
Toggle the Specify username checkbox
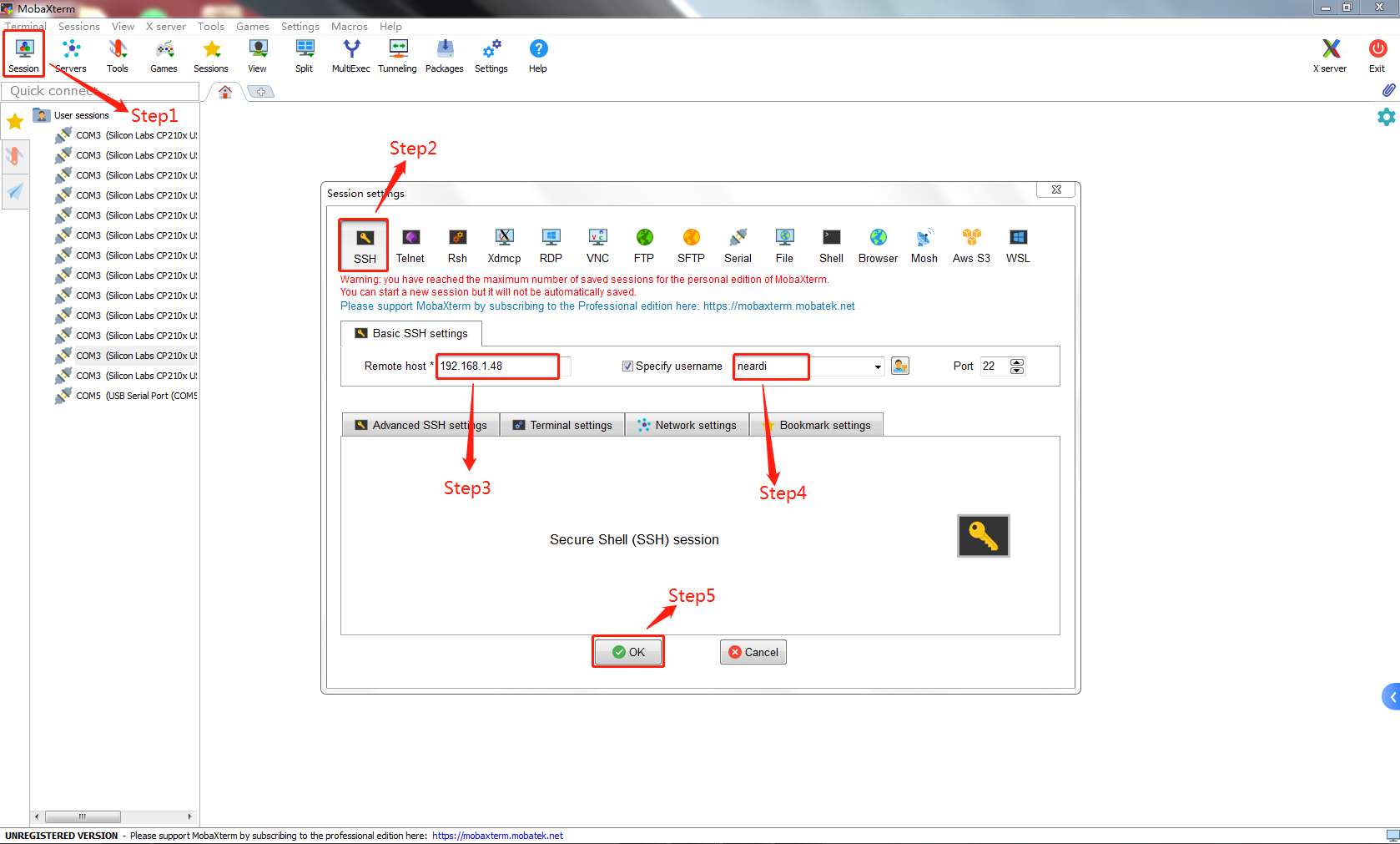pyautogui.click(x=627, y=366)
